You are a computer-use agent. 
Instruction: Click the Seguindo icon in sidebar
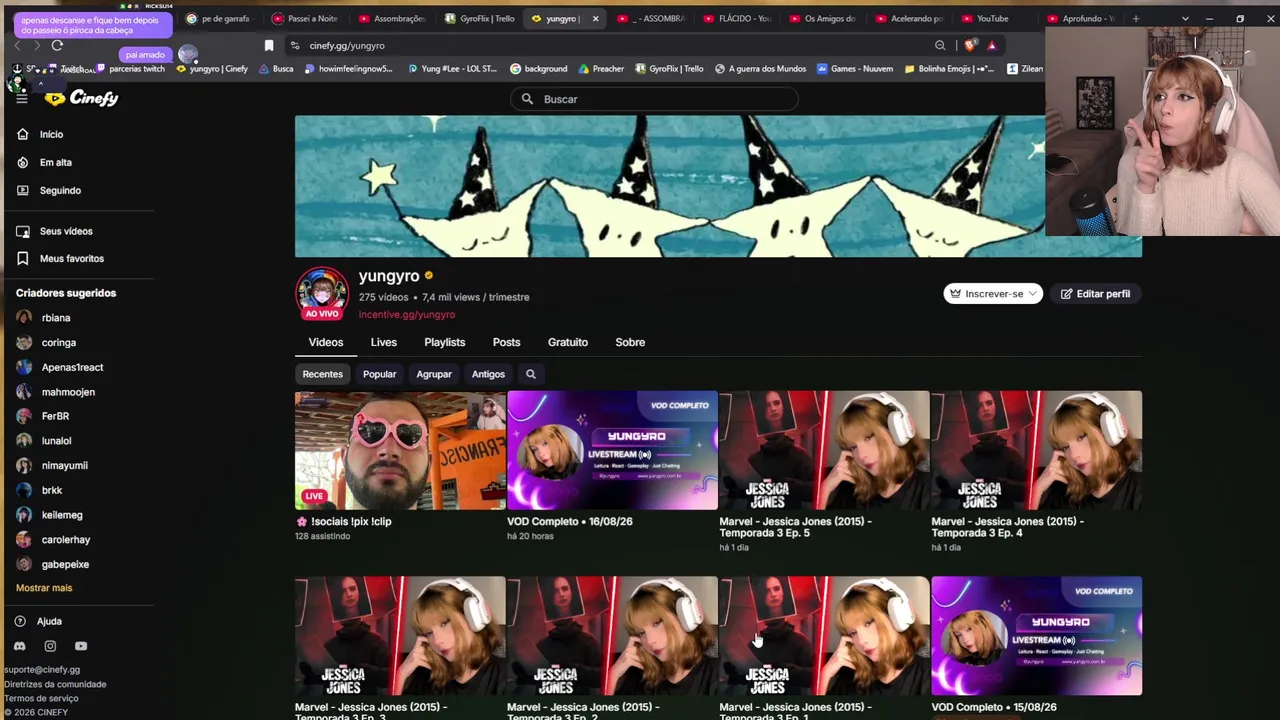(x=22, y=190)
